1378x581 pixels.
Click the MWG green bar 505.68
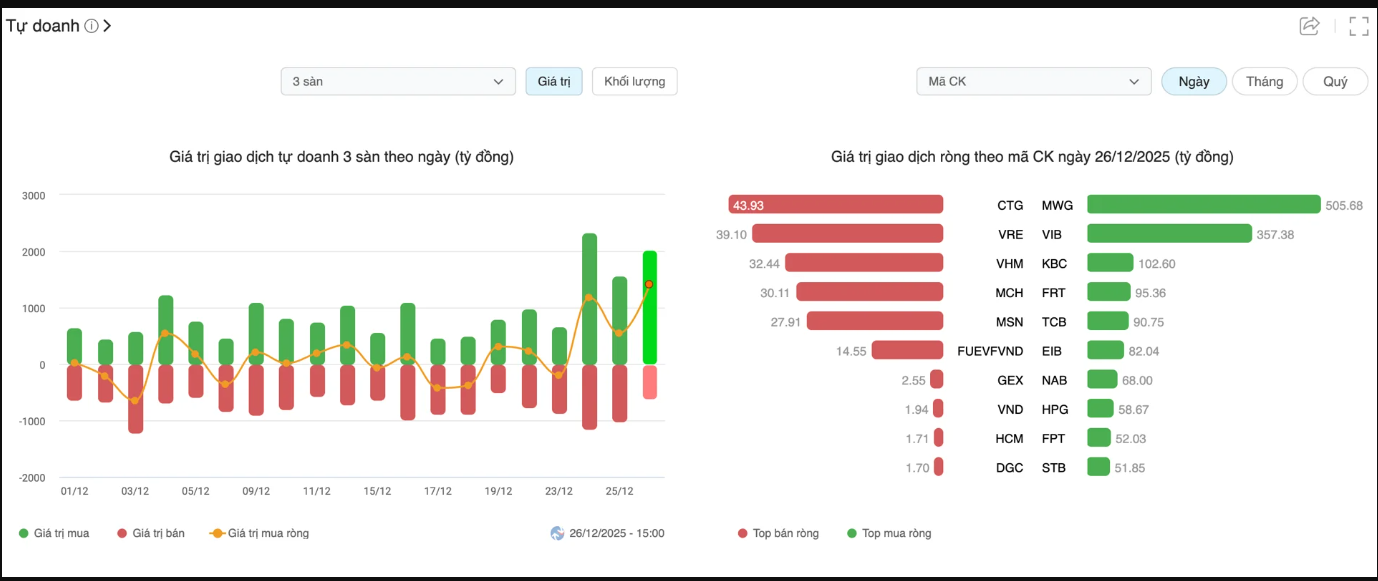click(1204, 204)
